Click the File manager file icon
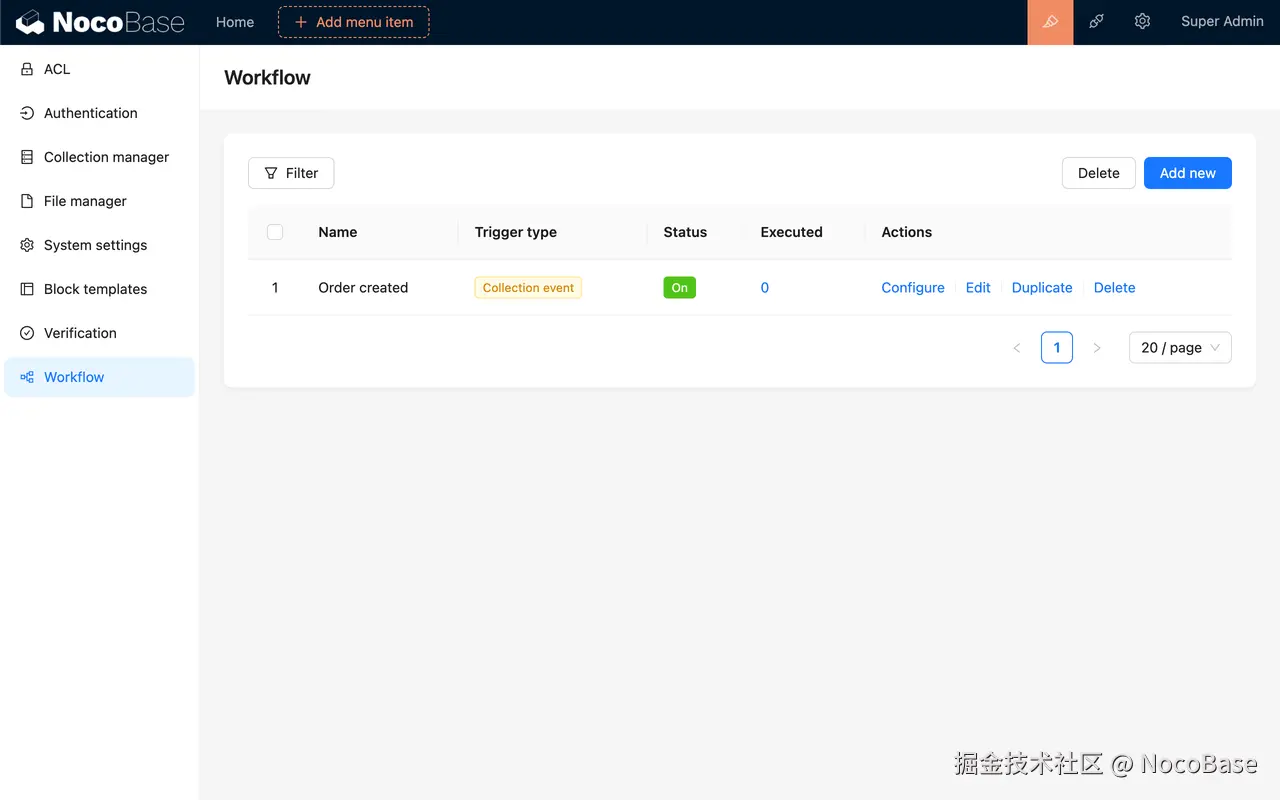Image resolution: width=1280 pixels, height=800 pixels. [x=27, y=201]
